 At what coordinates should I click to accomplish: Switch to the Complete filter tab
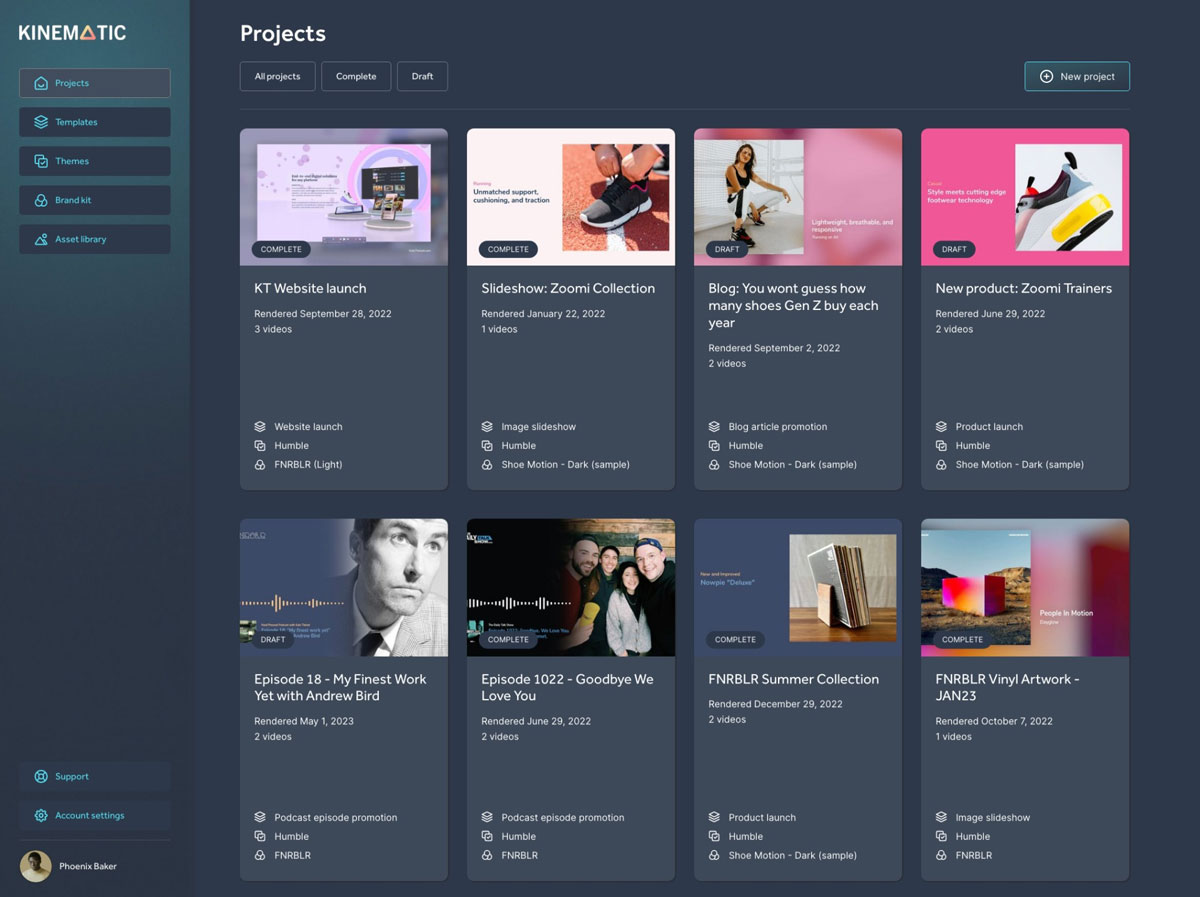(x=356, y=76)
